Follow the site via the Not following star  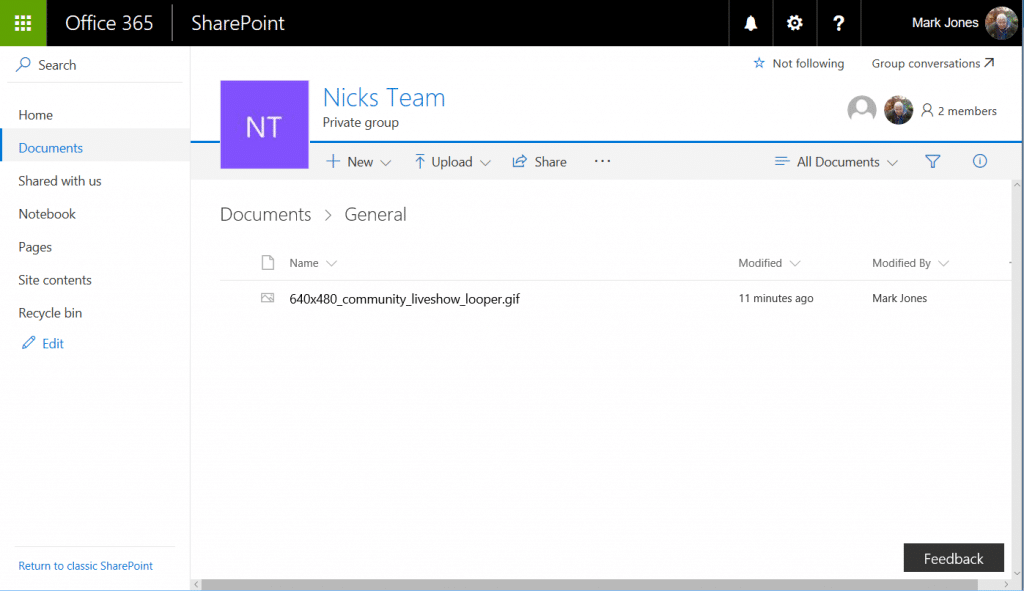[799, 63]
